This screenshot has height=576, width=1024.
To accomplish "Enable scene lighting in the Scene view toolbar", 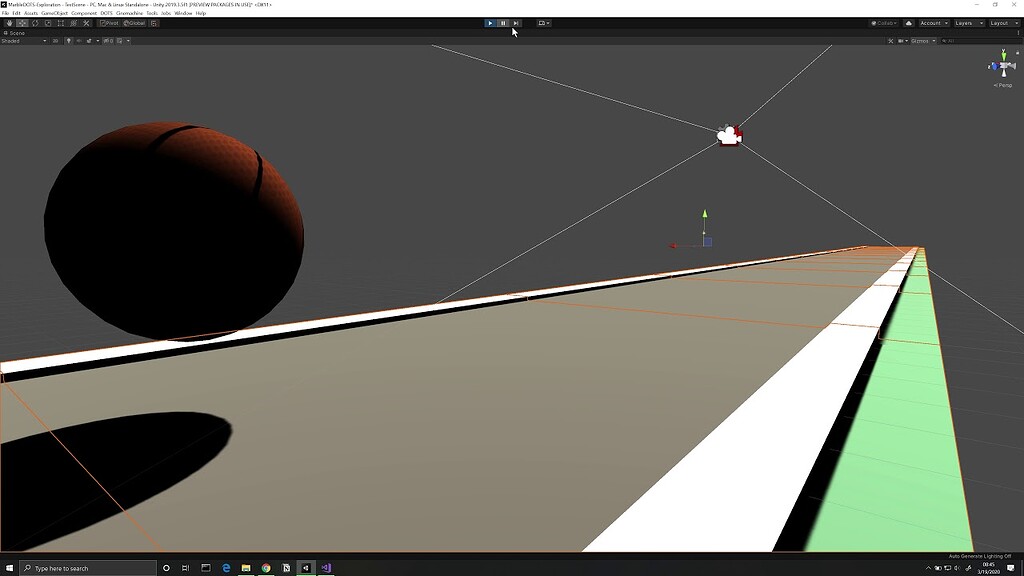I will coord(69,41).
